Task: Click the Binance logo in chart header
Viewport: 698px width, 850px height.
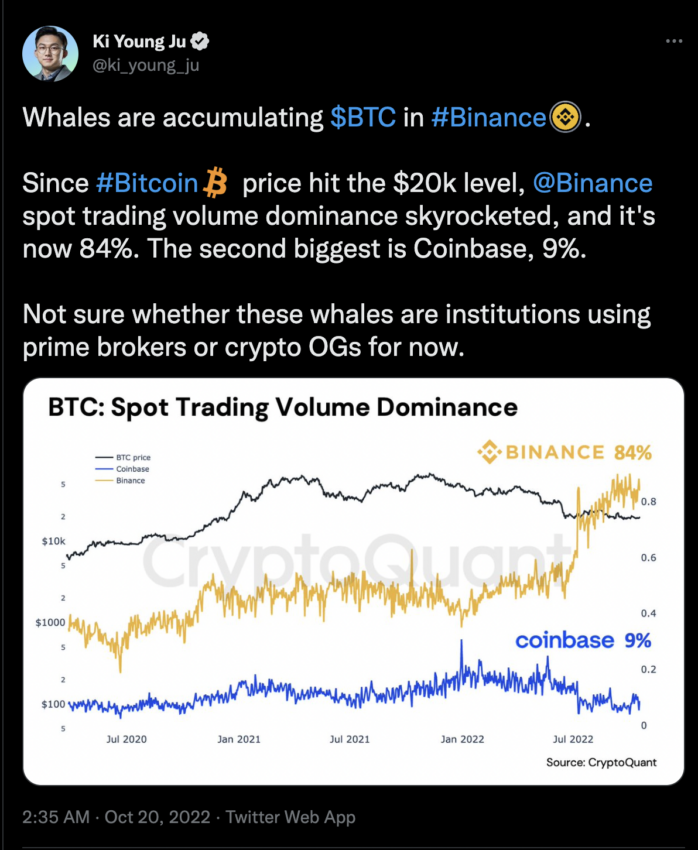Action: pos(489,452)
